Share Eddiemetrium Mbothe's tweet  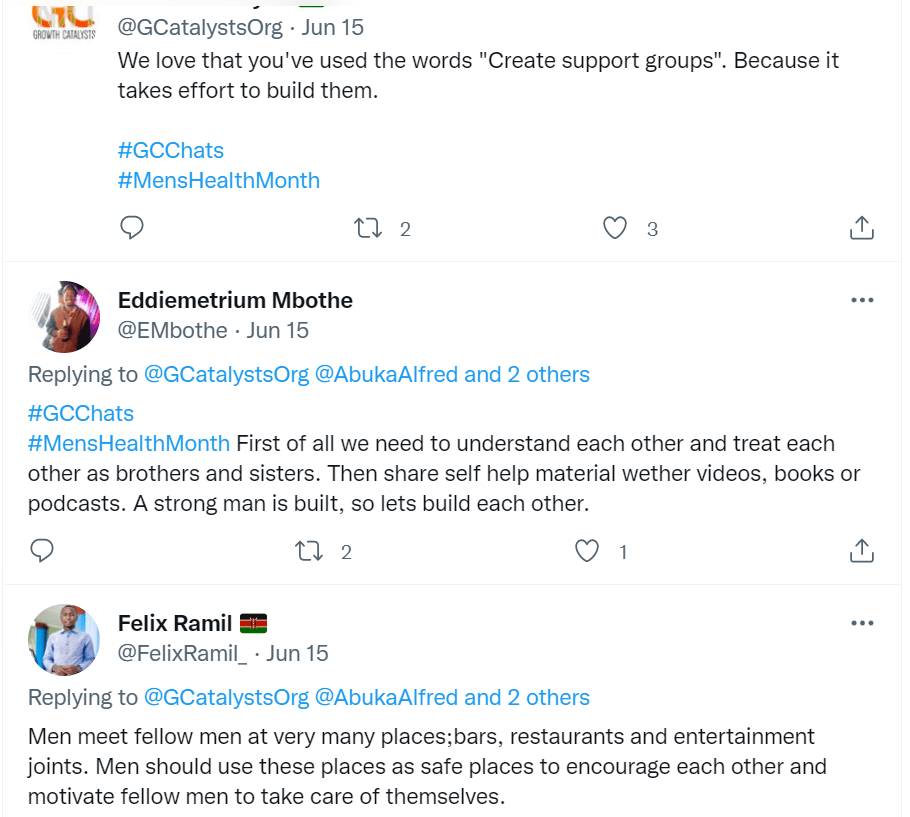861,550
